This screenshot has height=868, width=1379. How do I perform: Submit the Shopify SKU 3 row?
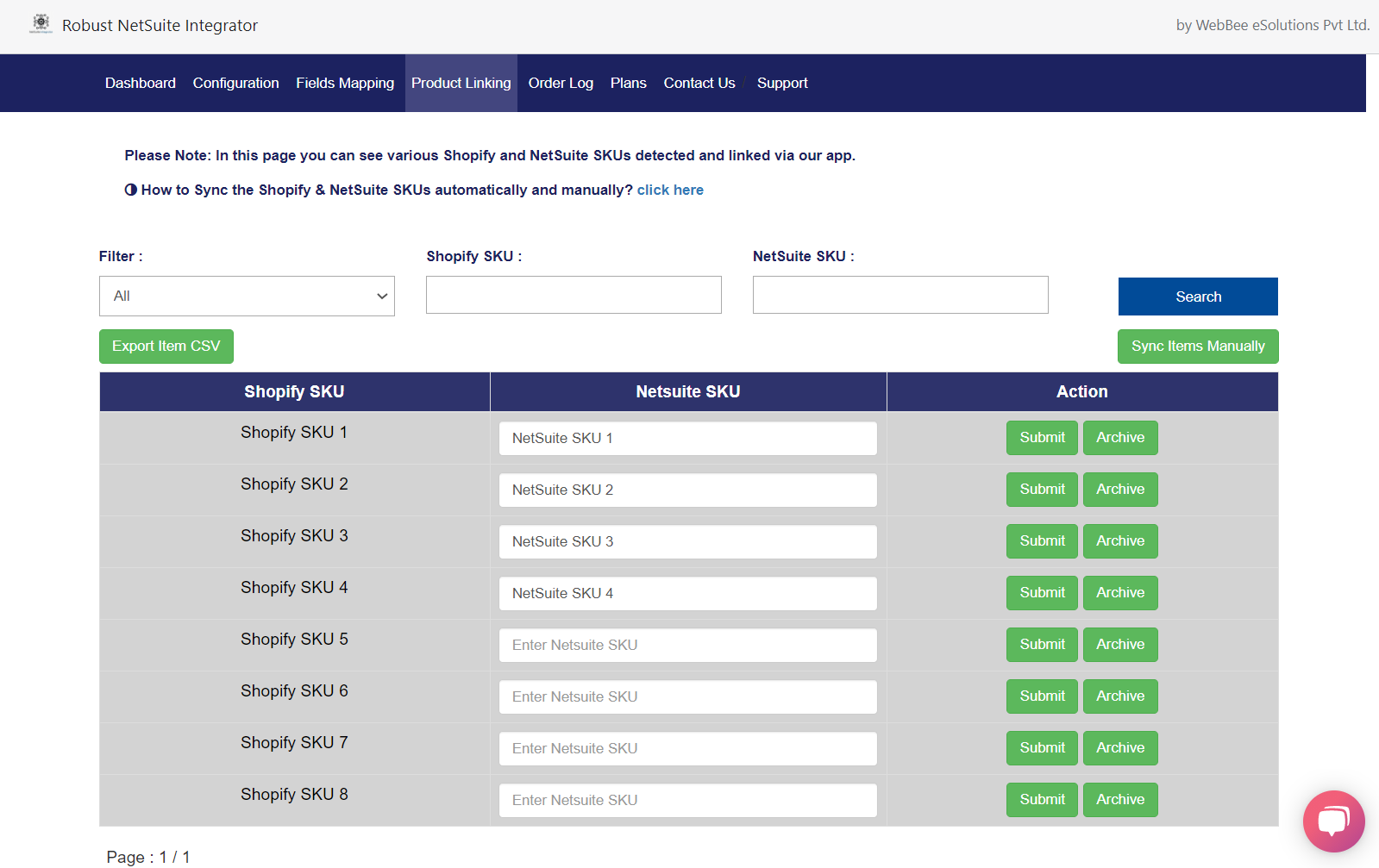[1042, 541]
